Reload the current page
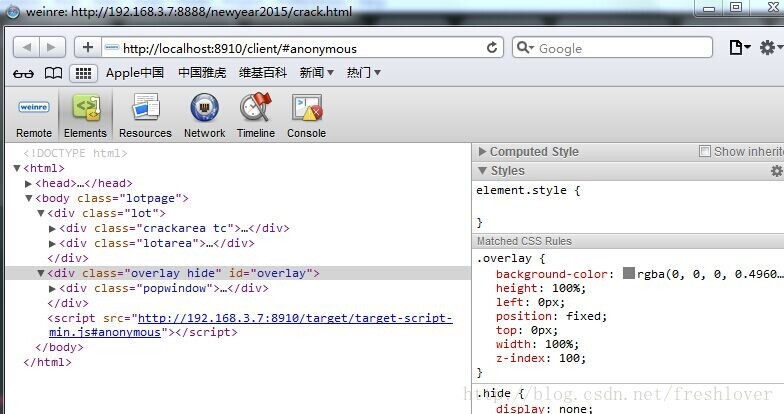The width and height of the screenshot is (784, 414). click(x=492, y=48)
